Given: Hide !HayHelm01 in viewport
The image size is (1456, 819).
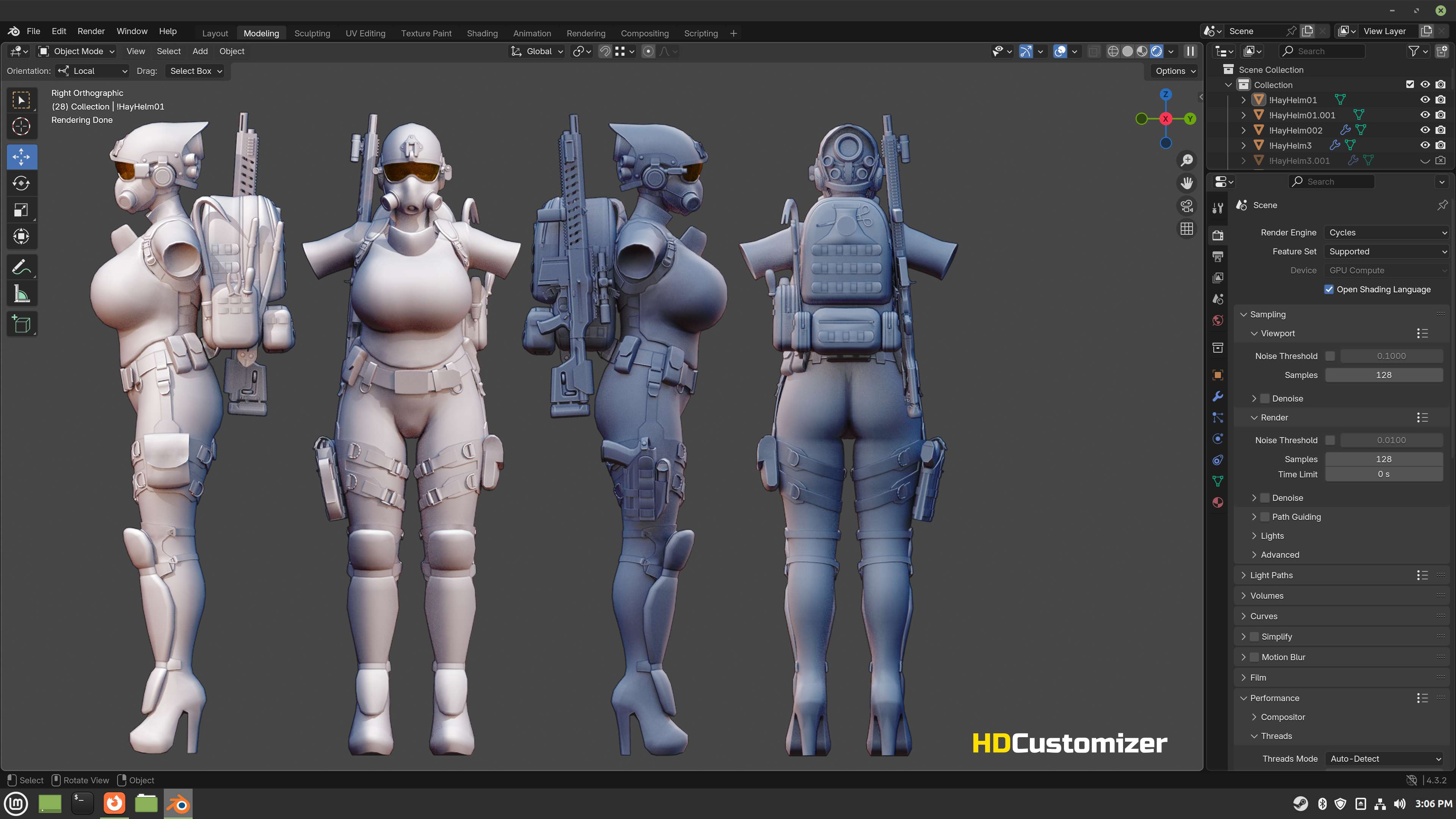Looking at the screenshot, I should coord(1425,100).
